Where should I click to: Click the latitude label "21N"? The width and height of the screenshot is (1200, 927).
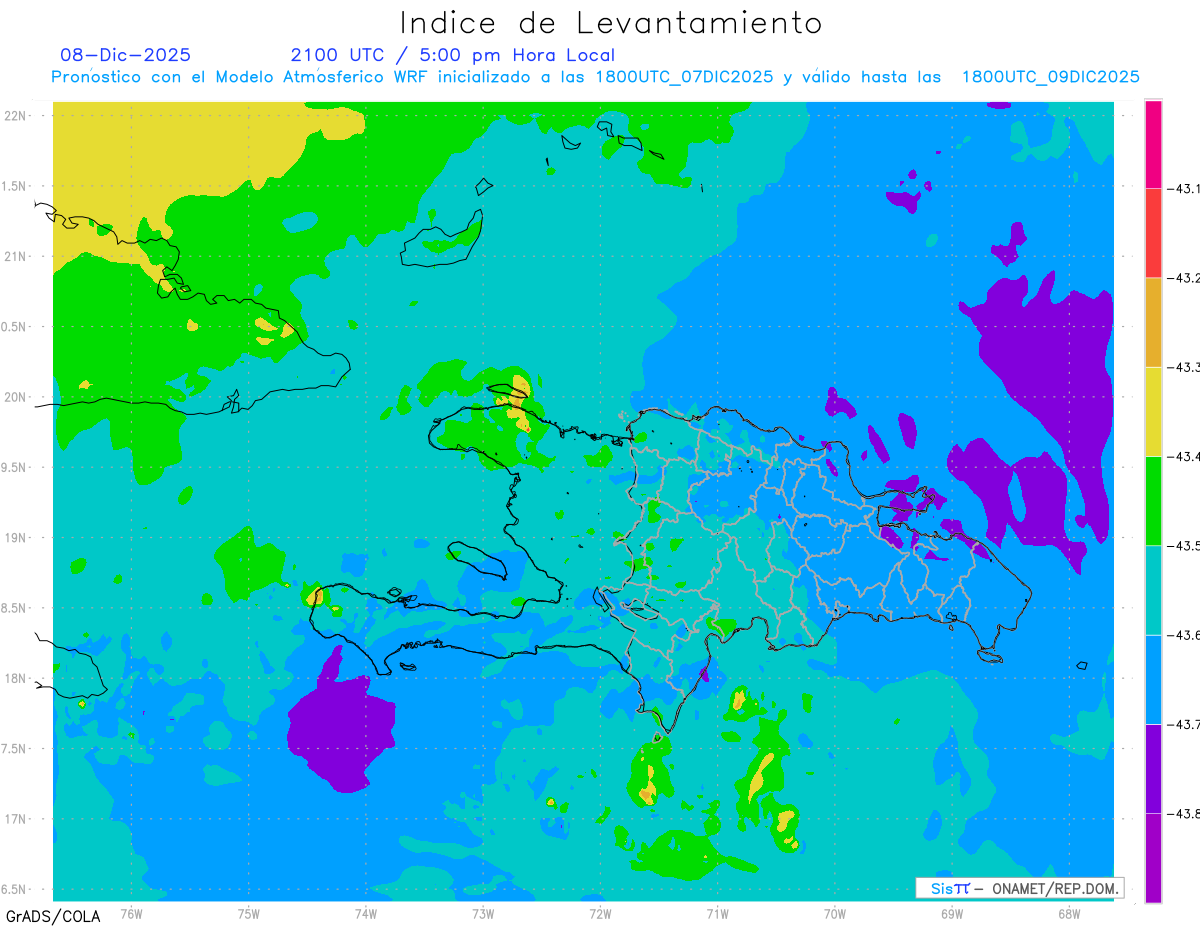coord(17,256)
